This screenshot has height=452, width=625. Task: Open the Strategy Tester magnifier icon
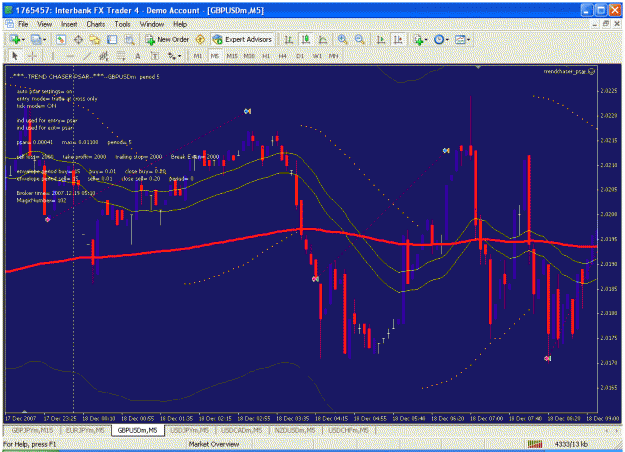[x=129, y=39]
